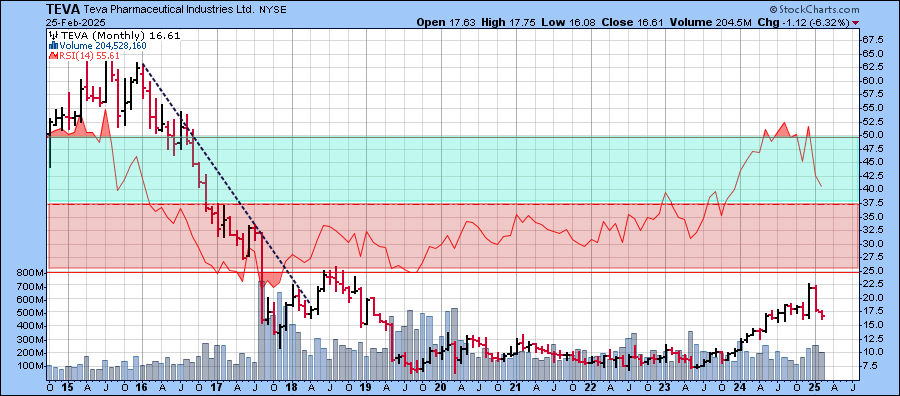Click the 23 year label on the time axis
This screenshot has height=396, width=900.
[x=665, y=388]
